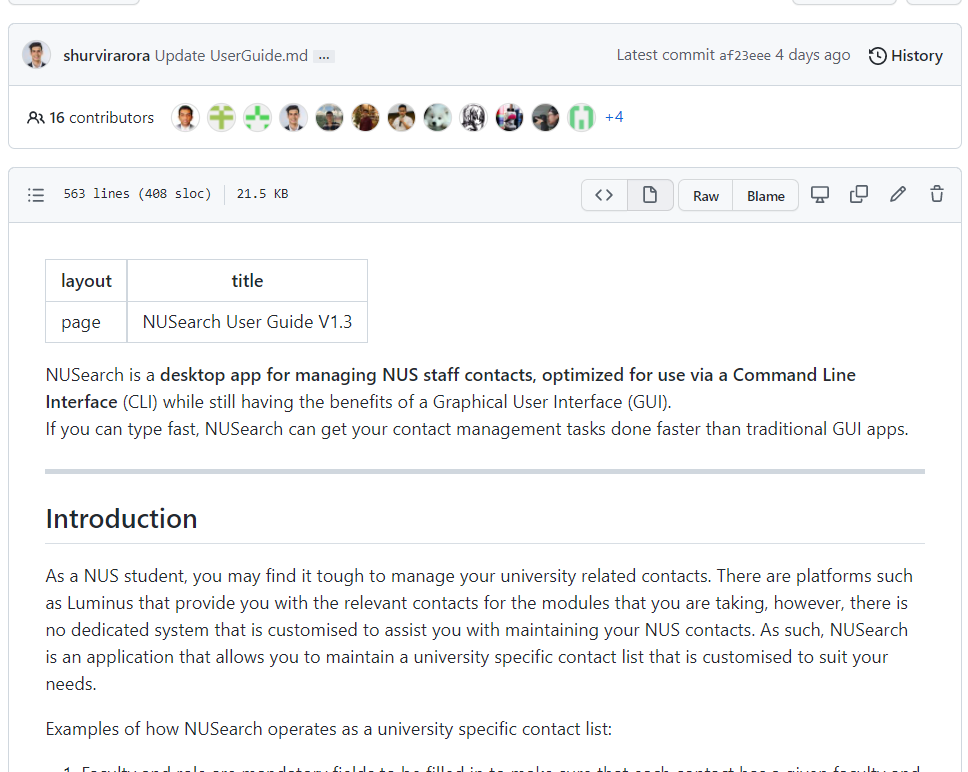Click the 'NUSearch User Guide V1.3' table cell
Image resolution: width=968 pixels, height=772 pixels.
tap(247, 322)
